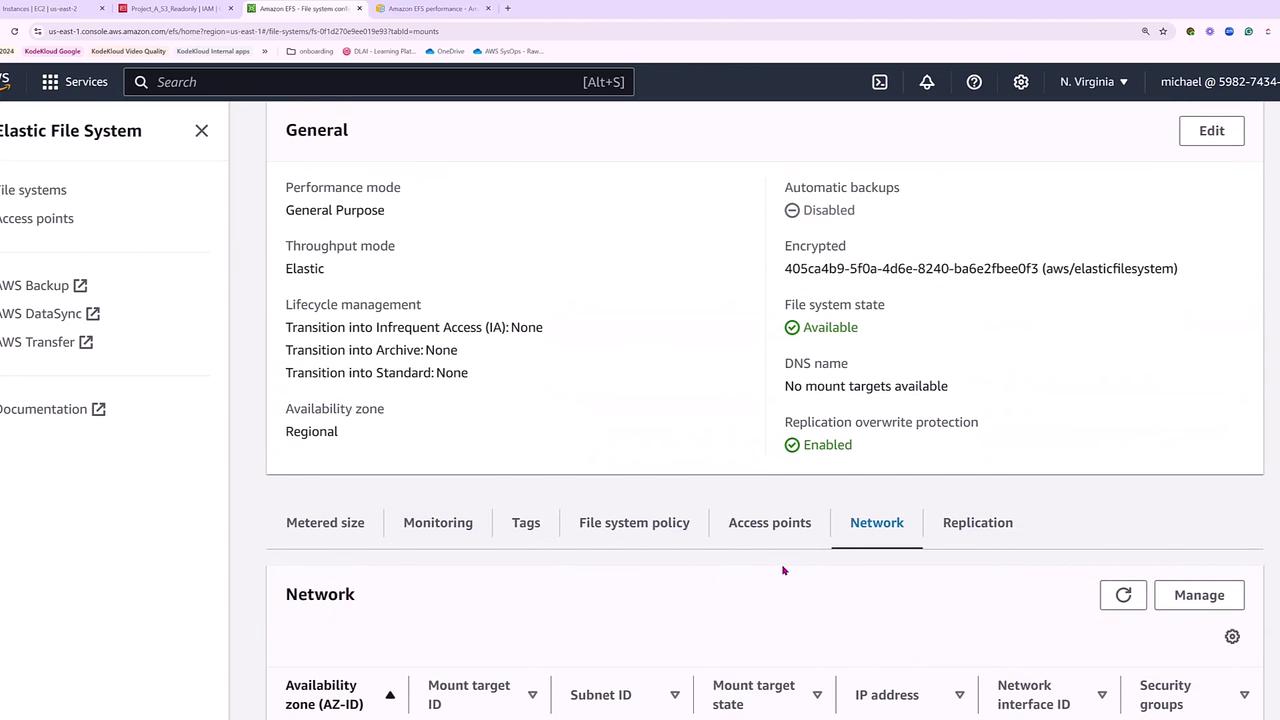1280x720 pixels.
Task: Open the notifications bell
Action: tap(927, 82)
